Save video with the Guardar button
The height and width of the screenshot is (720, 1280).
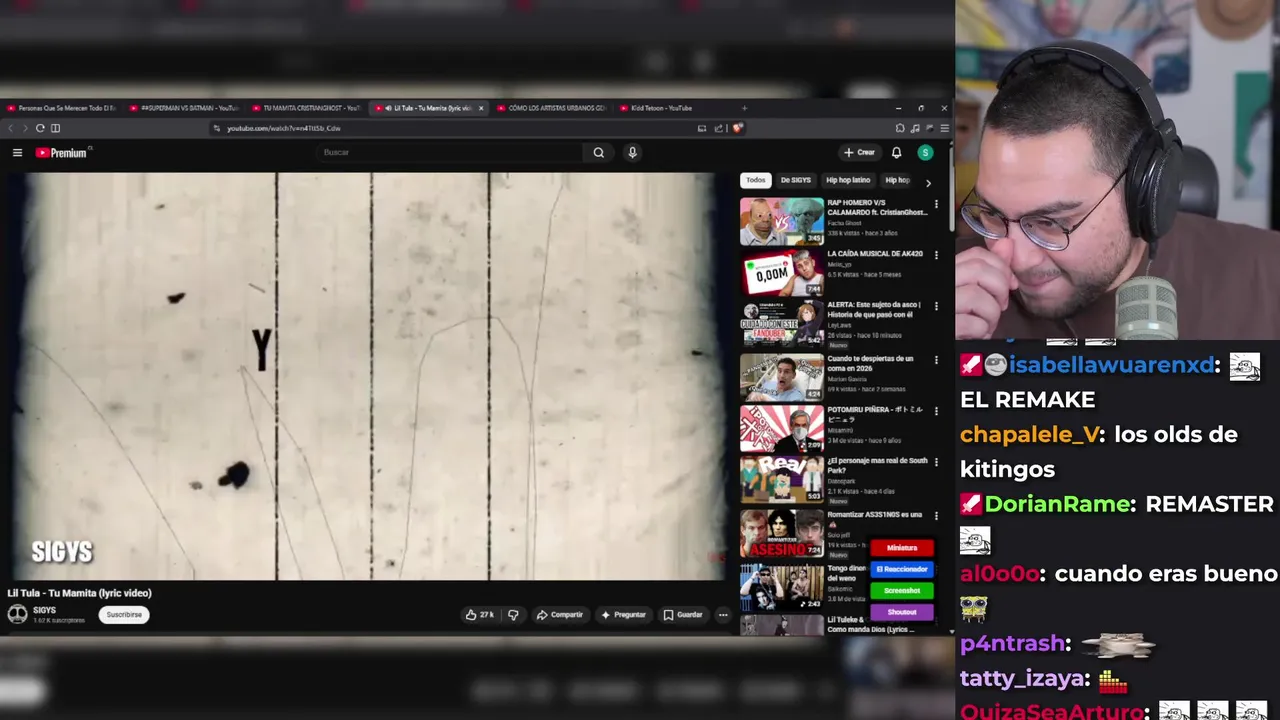coord(683,615)
